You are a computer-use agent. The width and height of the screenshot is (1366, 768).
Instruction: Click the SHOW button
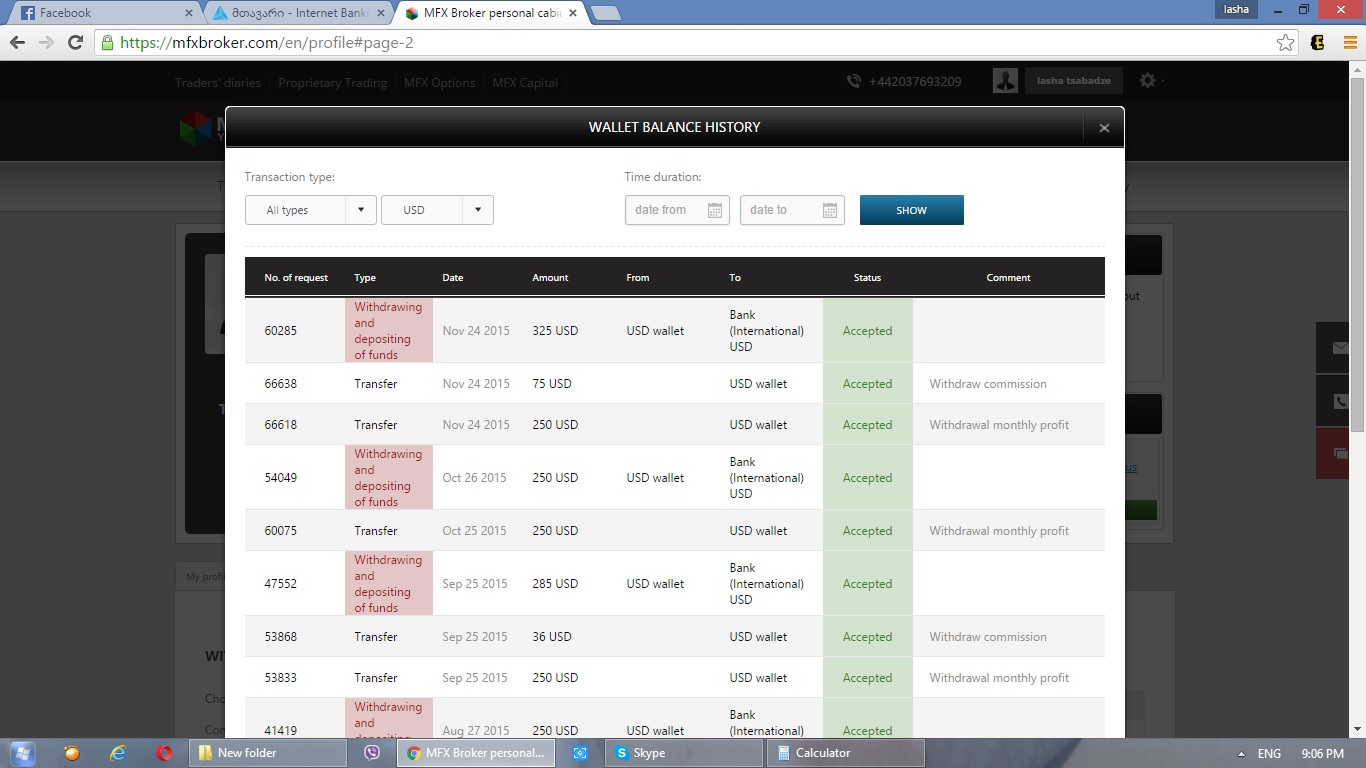point(912,210)
